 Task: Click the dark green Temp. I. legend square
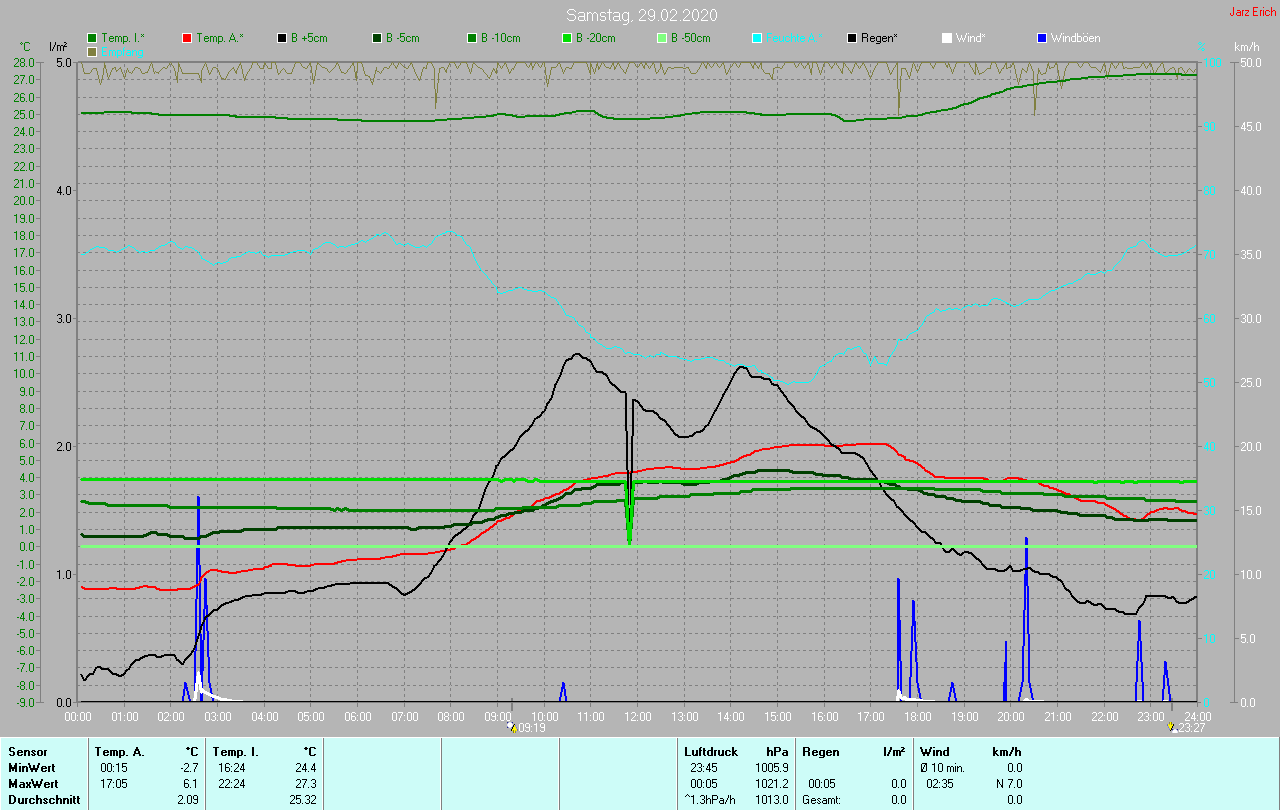click(x=93, y=38)
